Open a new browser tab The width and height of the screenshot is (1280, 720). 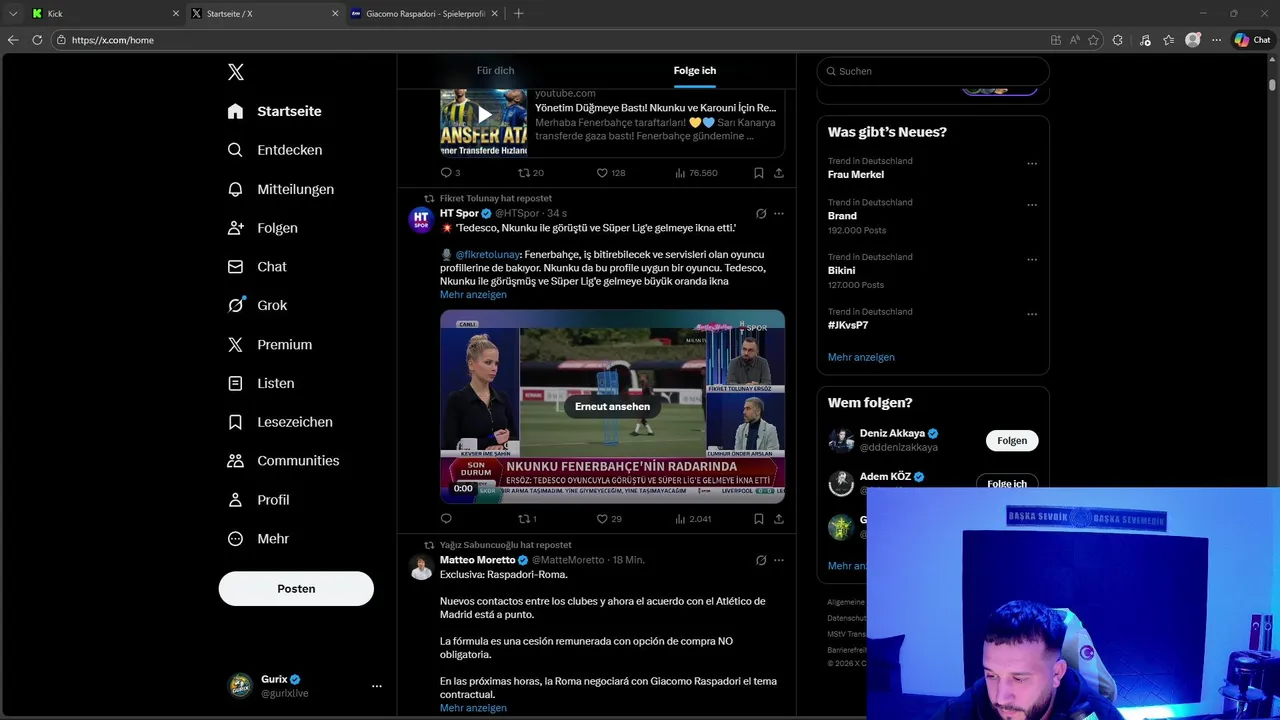click(518, 14)
